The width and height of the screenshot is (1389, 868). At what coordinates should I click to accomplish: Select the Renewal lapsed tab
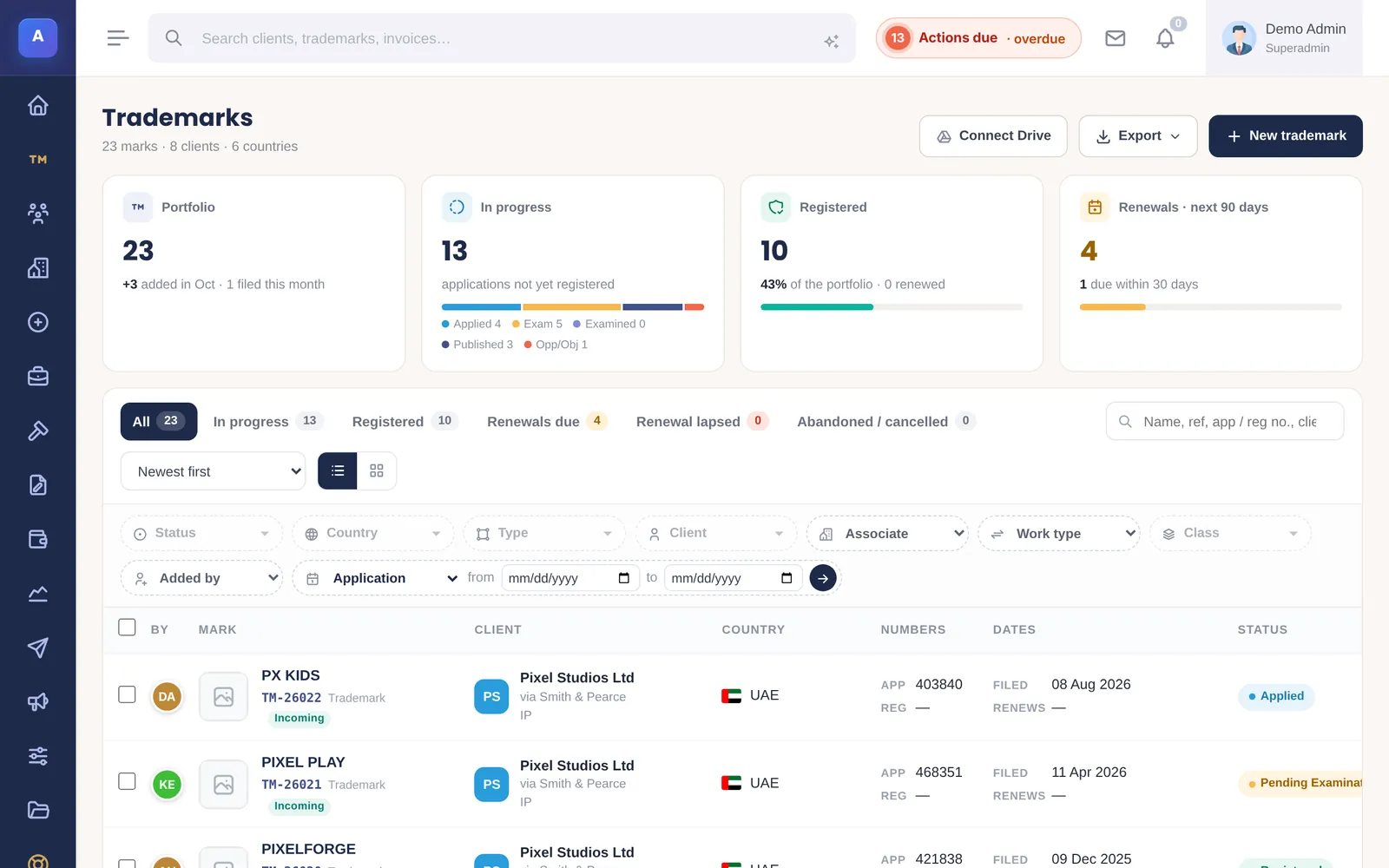click(x=701, y=421)
